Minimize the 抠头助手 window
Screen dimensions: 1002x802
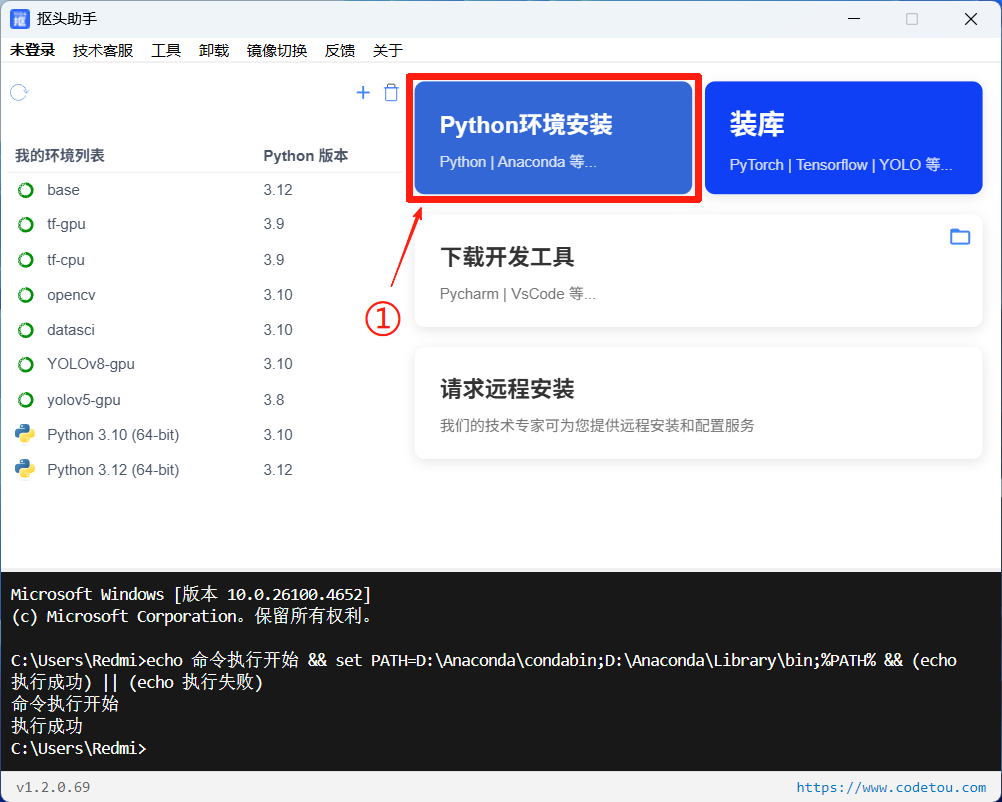pos(854,19)
